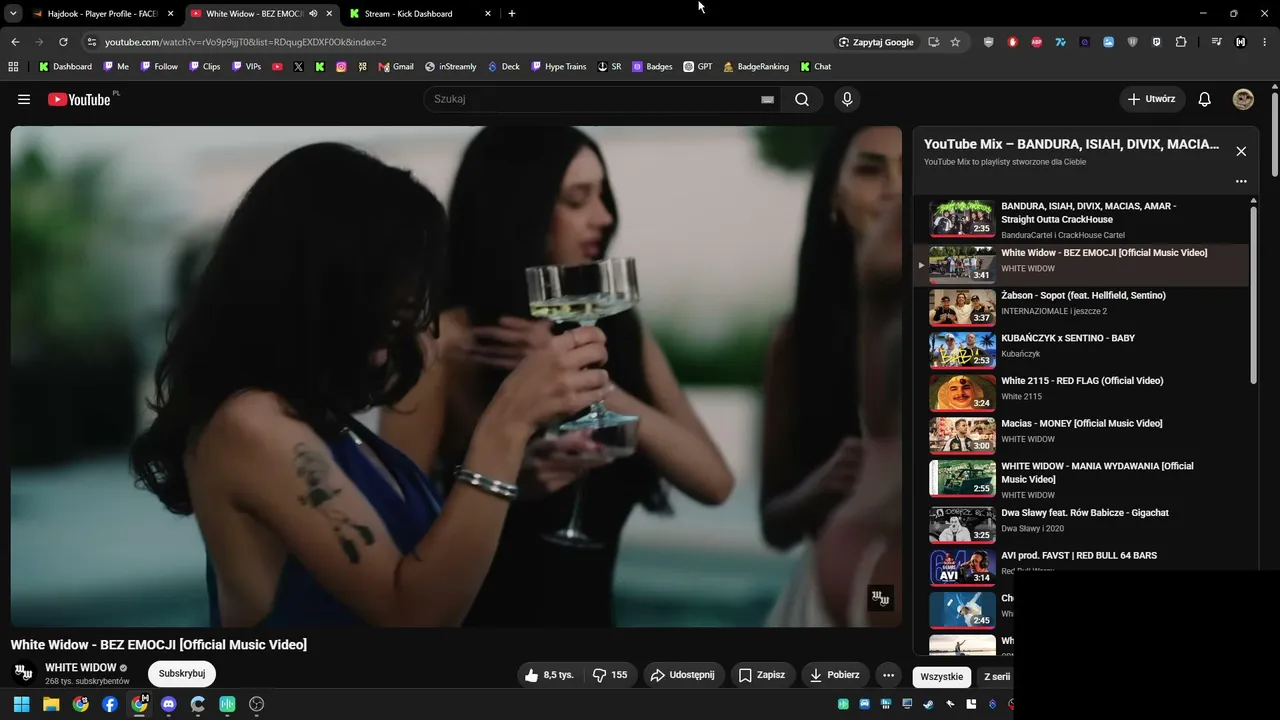This screenshot has width=1280, height=720.
Task: Select the Z serii filter chip
Action: tap(996, 677)
